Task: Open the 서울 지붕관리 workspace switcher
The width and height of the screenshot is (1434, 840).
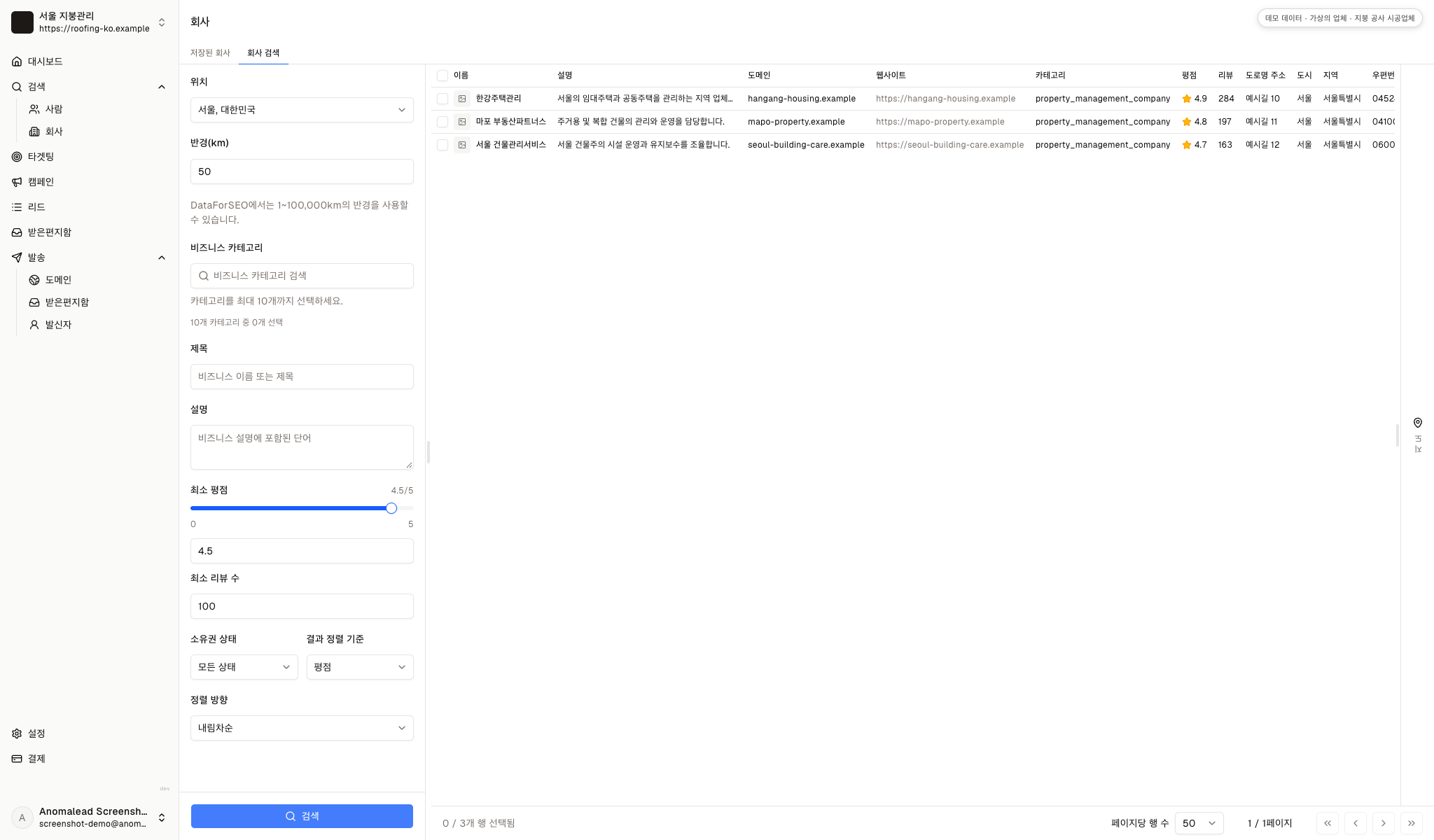Action: click(x=89, y=22)
